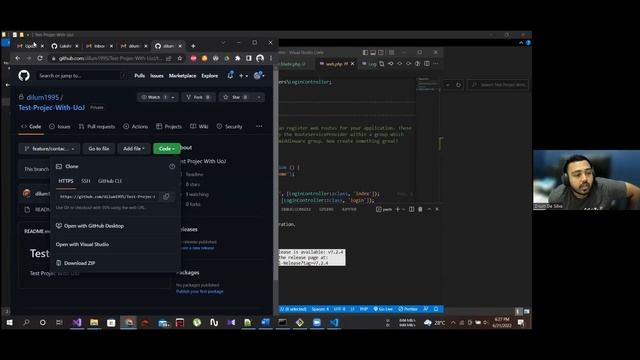The height and width of the screenshot is (360, 640).
Task: Bookmark this page with star icon
Action: point(180,58)
